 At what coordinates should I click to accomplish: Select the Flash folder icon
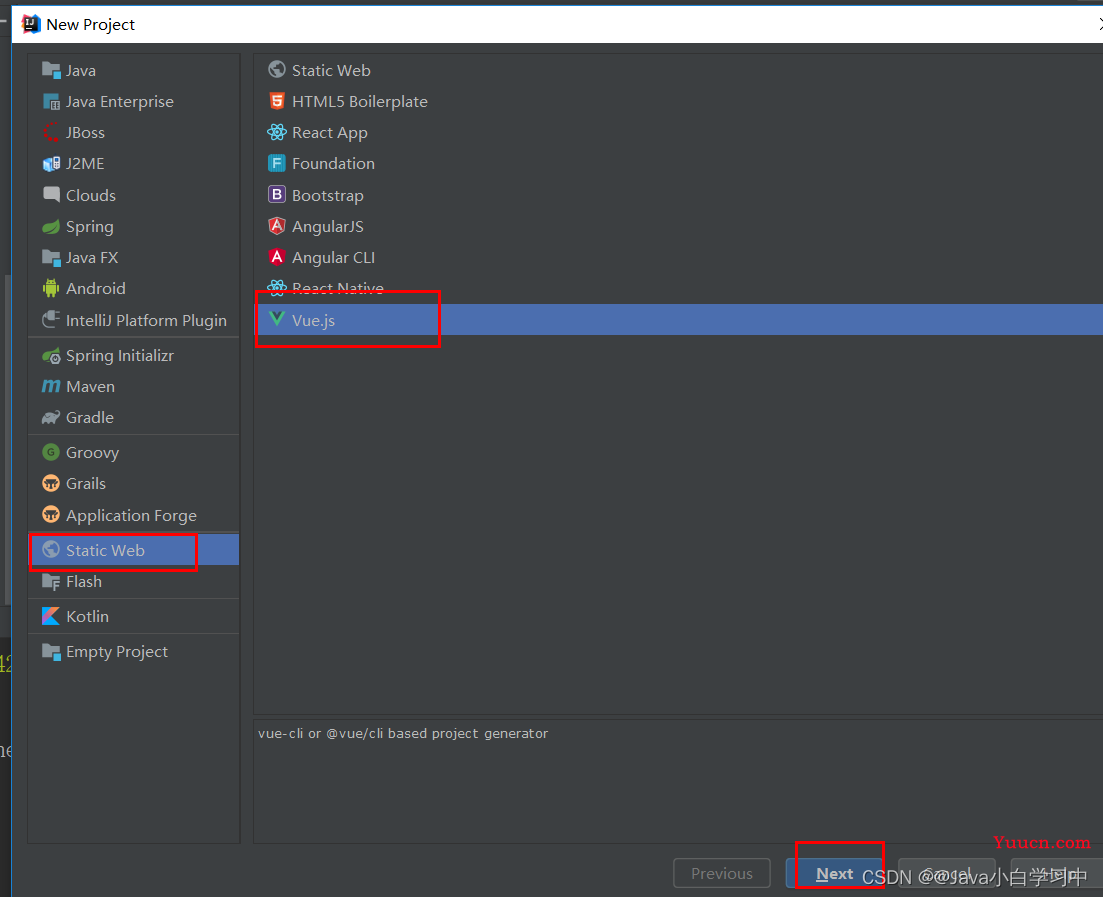pos(51,582)
